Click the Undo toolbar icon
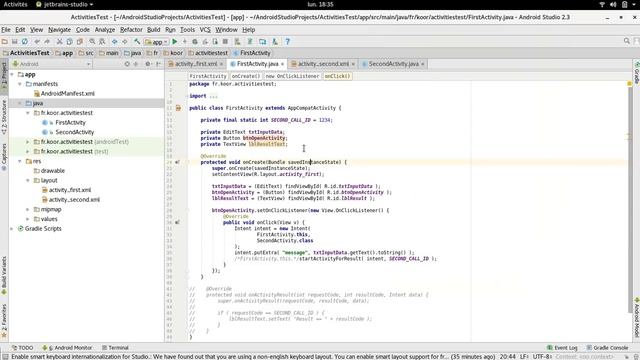Image resolution: width=640 pixels, height=360 pixels. 37,42
